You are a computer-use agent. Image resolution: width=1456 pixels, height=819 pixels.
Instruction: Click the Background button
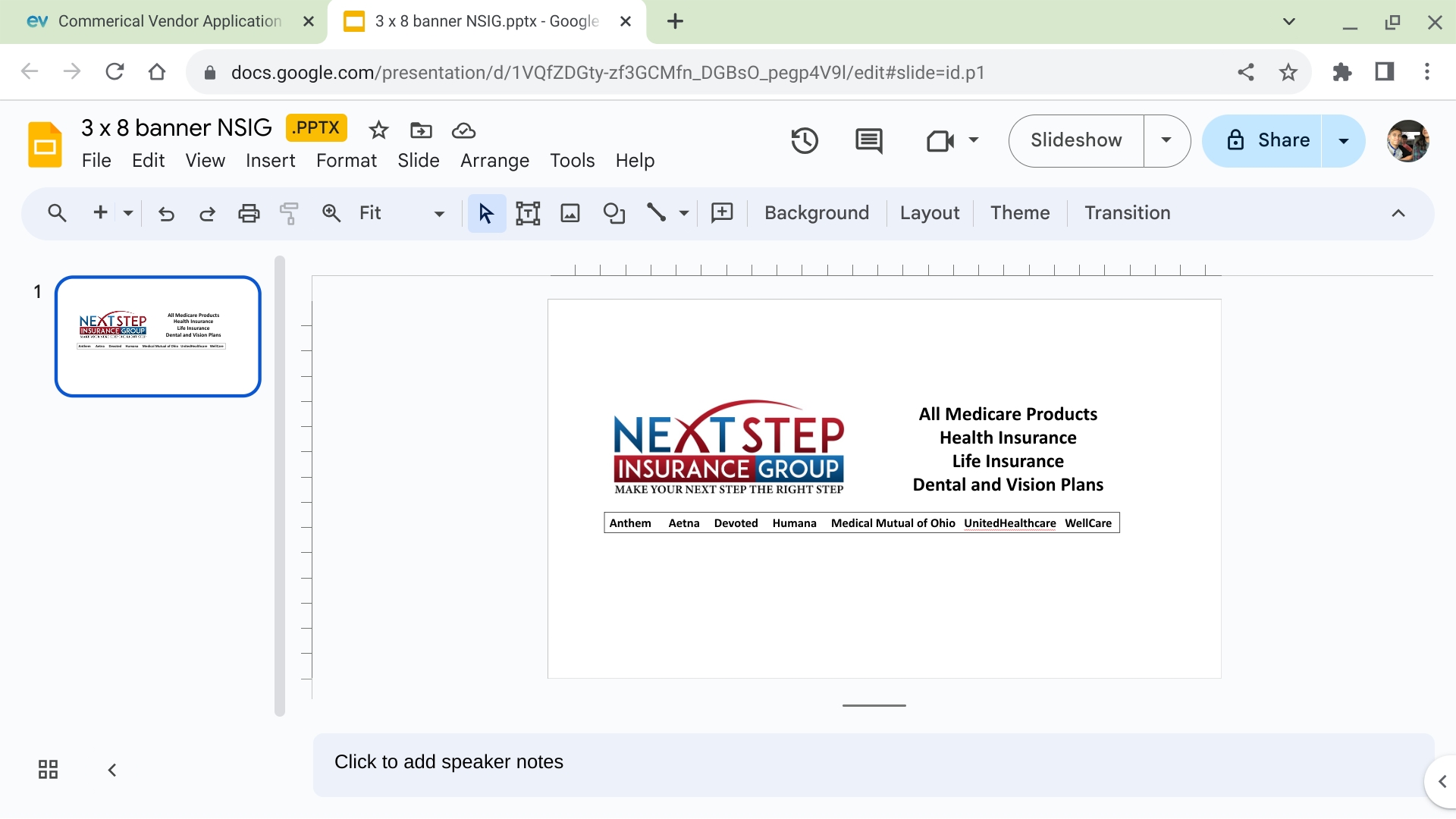click(x=817, y=213)
